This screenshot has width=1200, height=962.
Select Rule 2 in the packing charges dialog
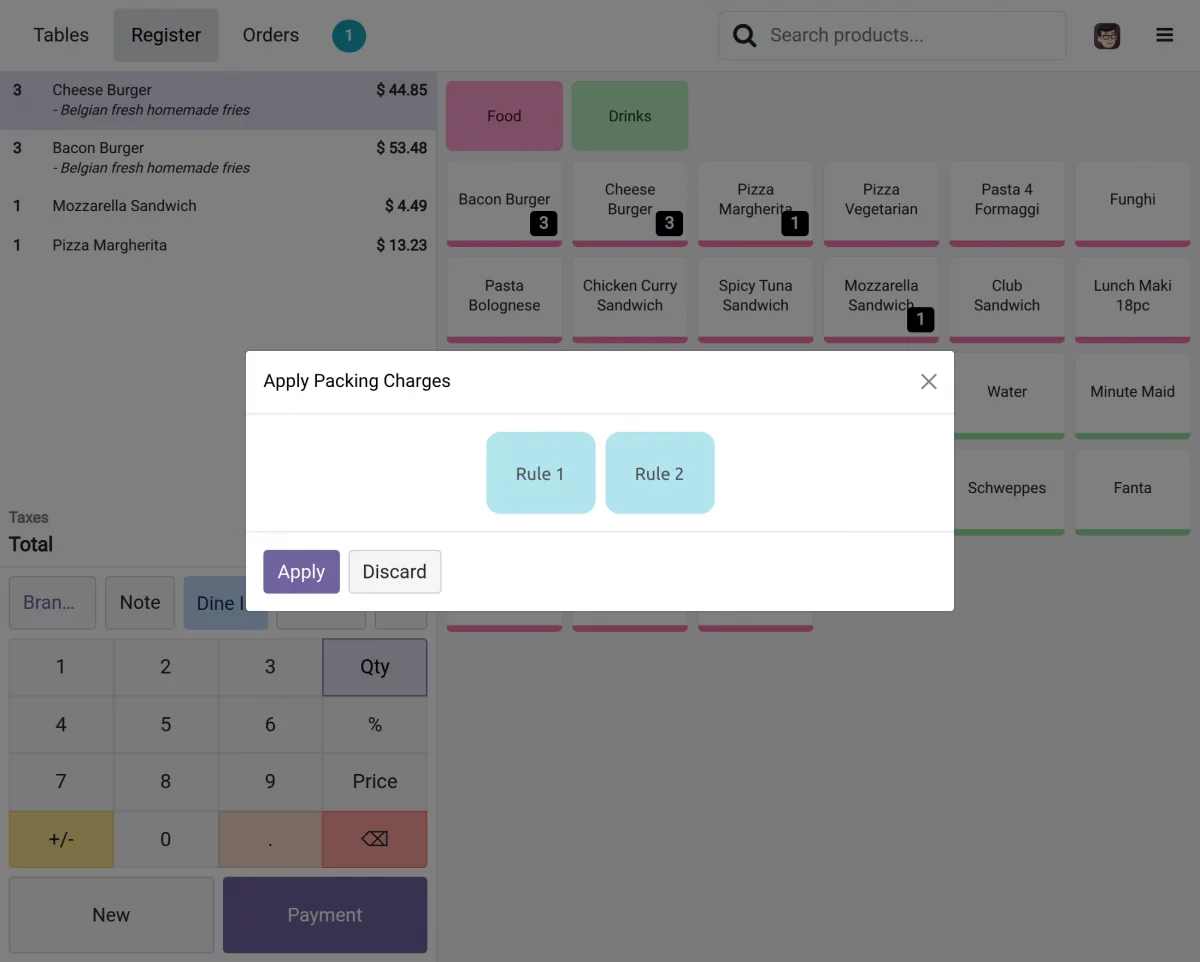click(x=660, y=473)
